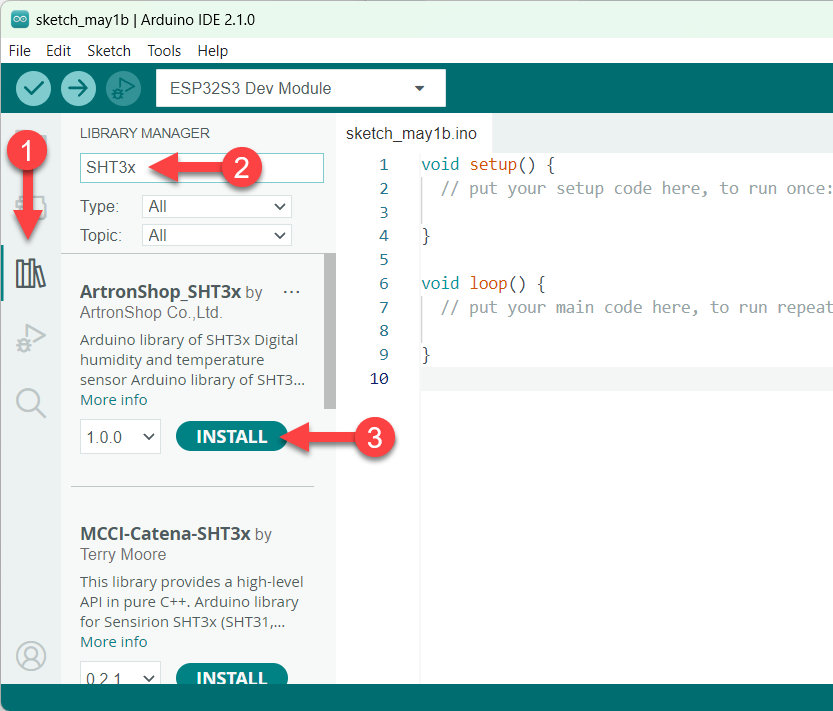Open the File menu
The image size is (833, 711).
pyautogui.click(x=20, y=51)
